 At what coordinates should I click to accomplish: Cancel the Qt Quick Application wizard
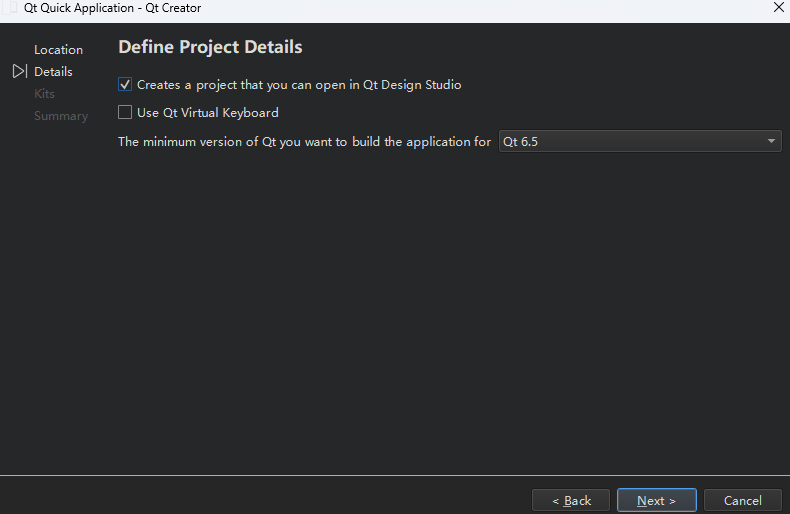[x=743, y=500]
